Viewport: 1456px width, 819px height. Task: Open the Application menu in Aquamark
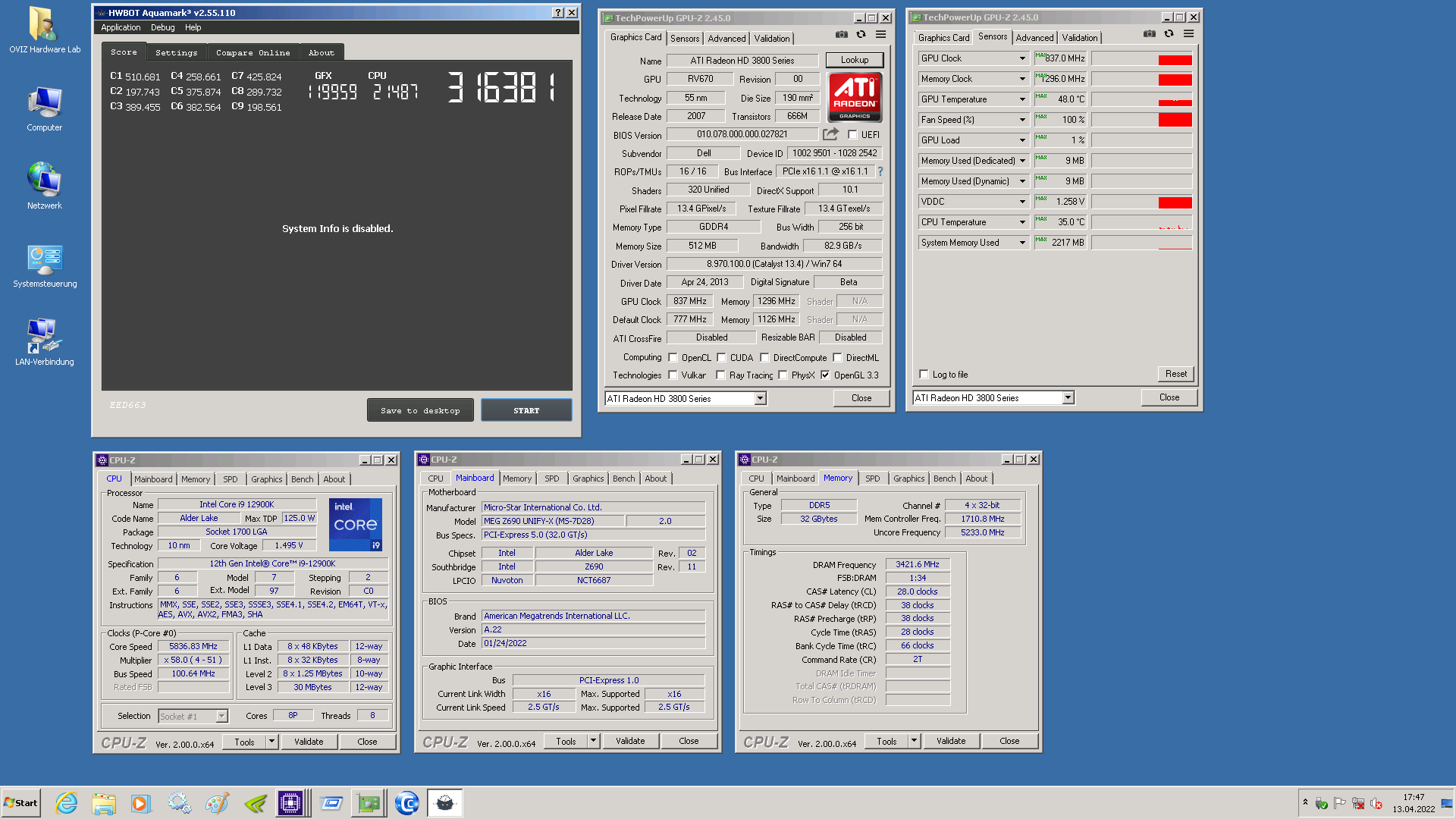click(x=121, y=27)
